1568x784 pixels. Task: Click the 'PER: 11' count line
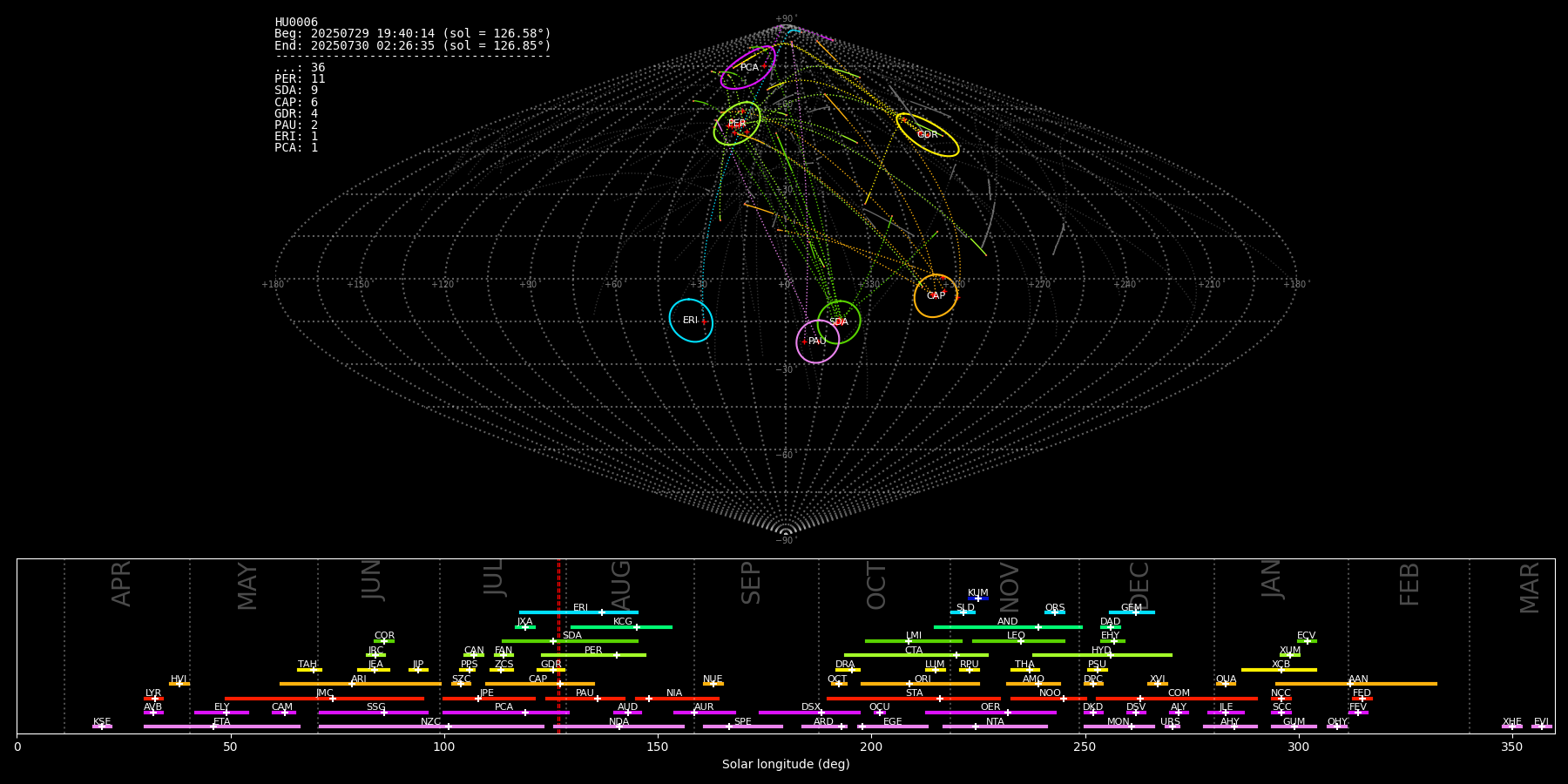click(x=300, y=79)
